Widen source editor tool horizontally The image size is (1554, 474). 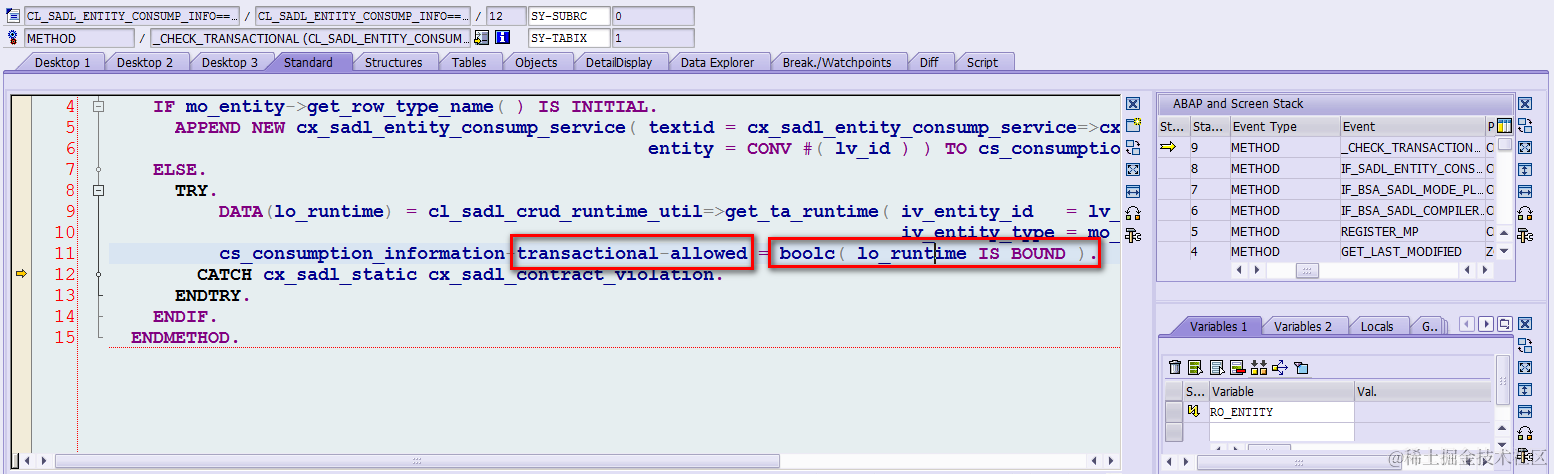[1133, 192]
